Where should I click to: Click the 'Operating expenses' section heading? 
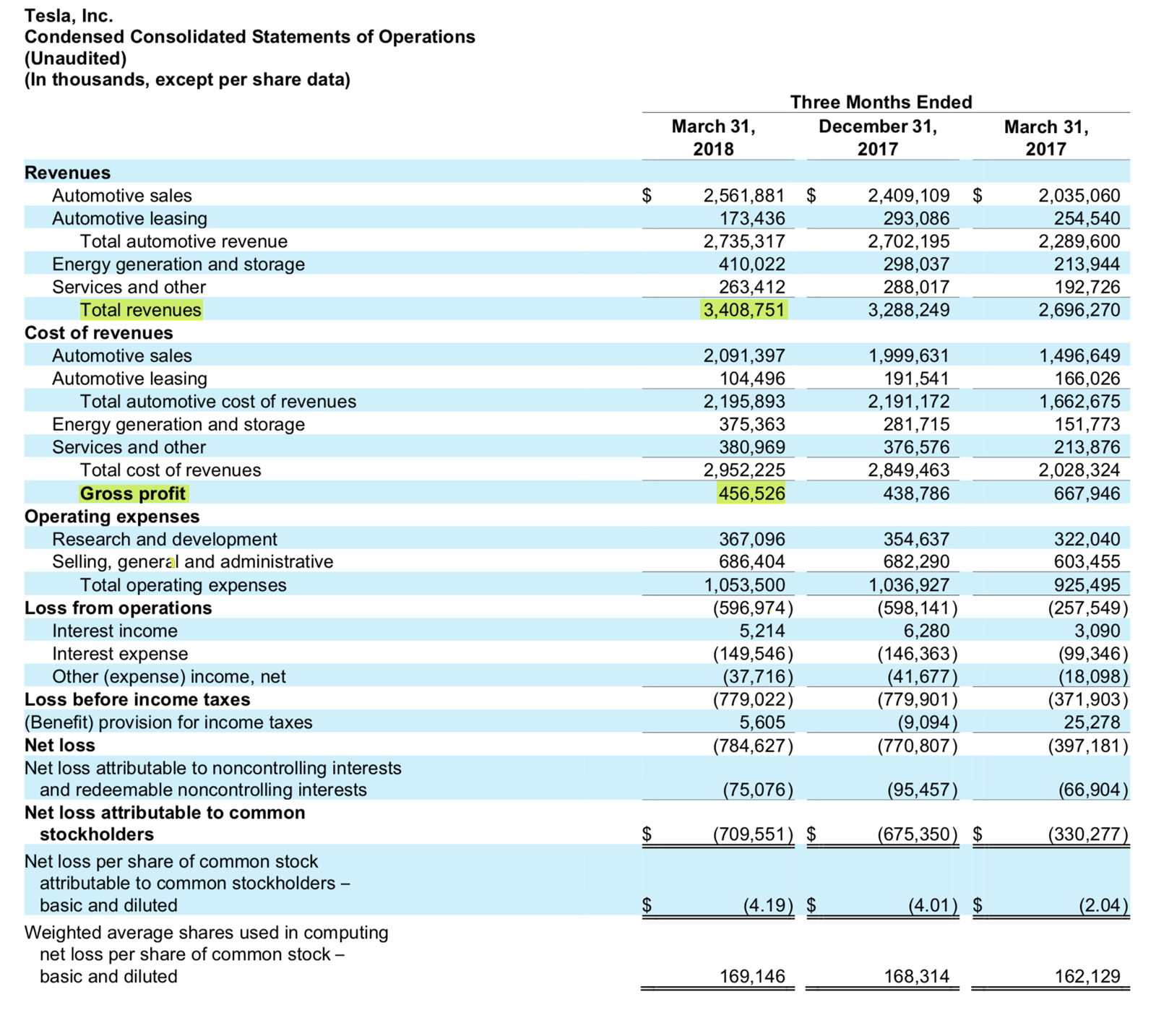pos(112,517)
